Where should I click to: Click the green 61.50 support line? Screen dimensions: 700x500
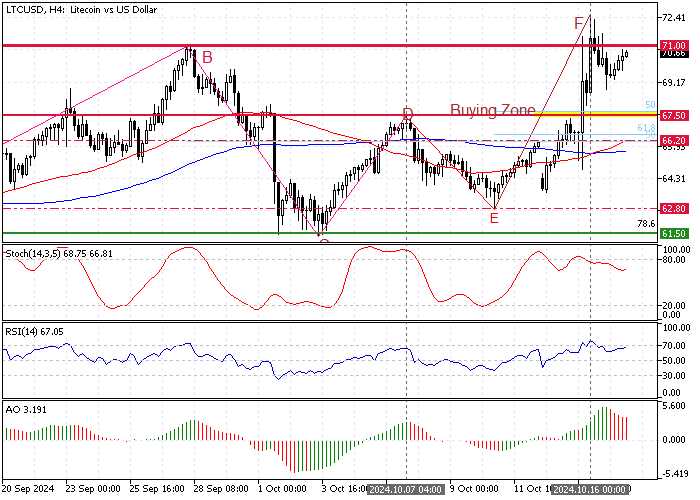click(329, 233)
